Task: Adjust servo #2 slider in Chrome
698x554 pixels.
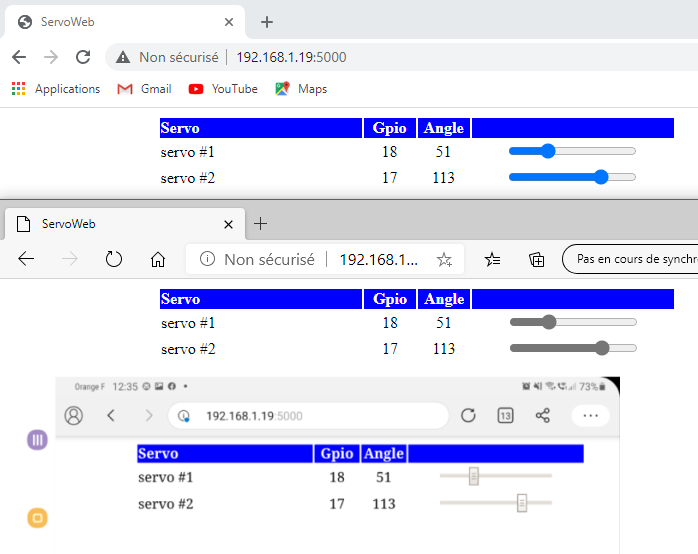Action: 601,177
